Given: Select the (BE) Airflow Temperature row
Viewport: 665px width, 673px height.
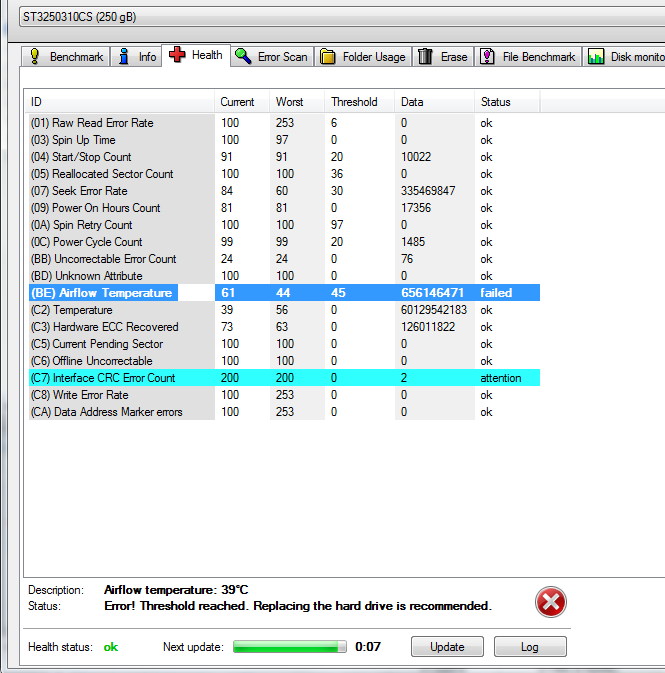Looking at the screenshot, I should pyautogui.click(x=284, y=293).
